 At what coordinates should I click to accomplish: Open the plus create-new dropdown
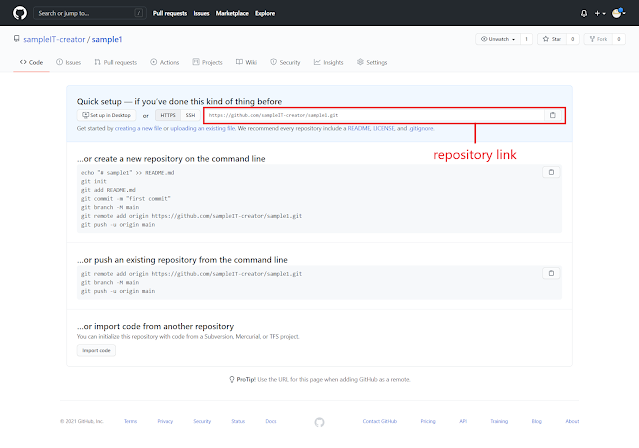pyautogui.click(x=599, y=13)
